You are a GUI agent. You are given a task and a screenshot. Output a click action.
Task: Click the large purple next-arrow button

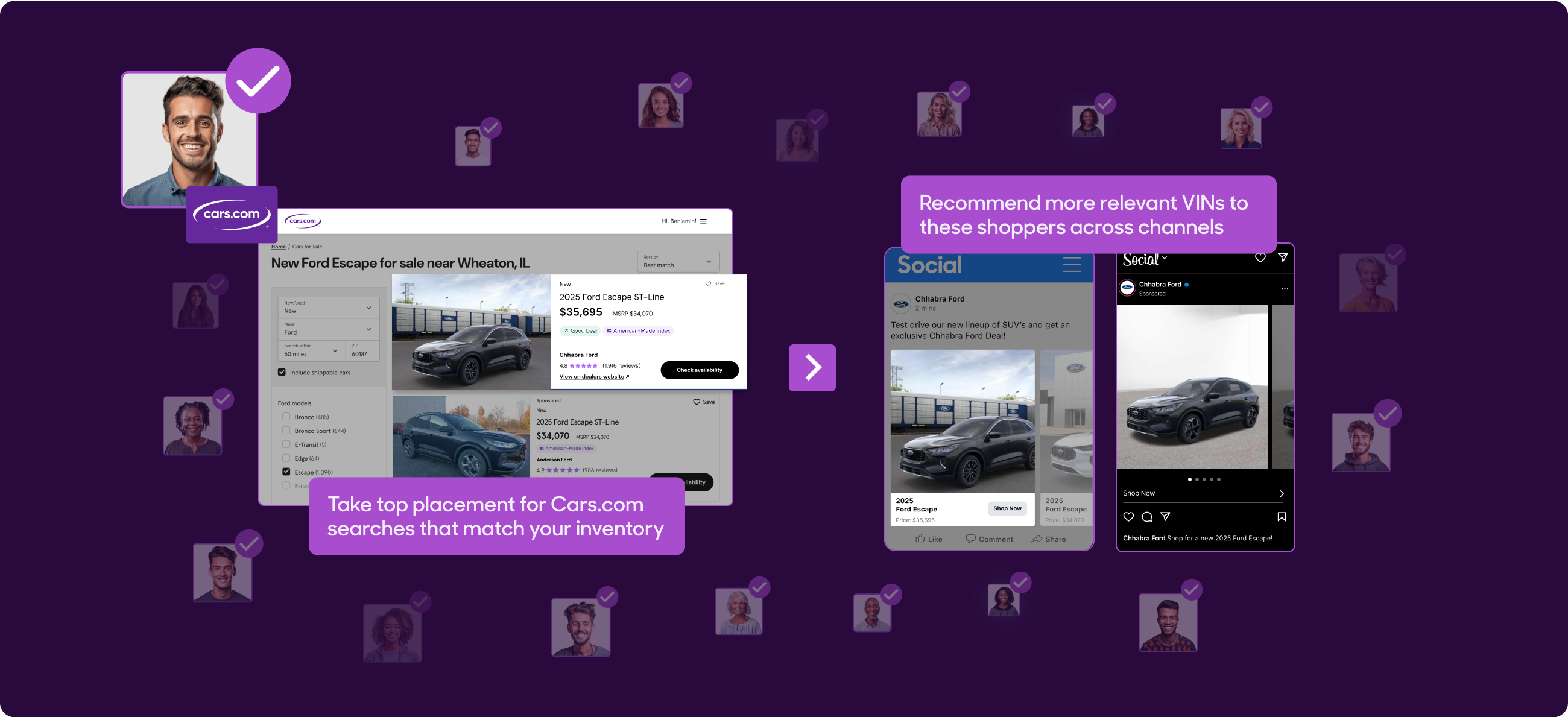coord(812,368)
